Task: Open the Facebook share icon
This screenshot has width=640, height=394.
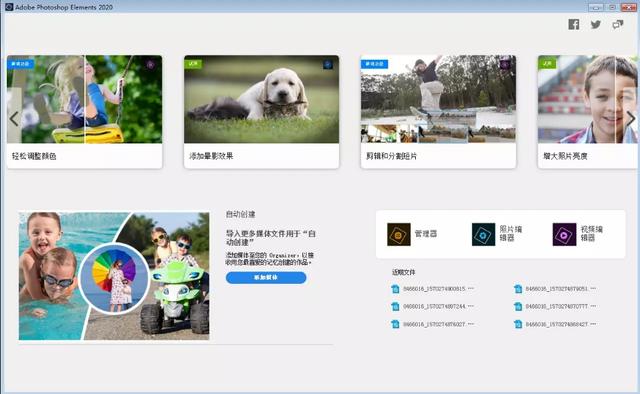Action: 573,24
